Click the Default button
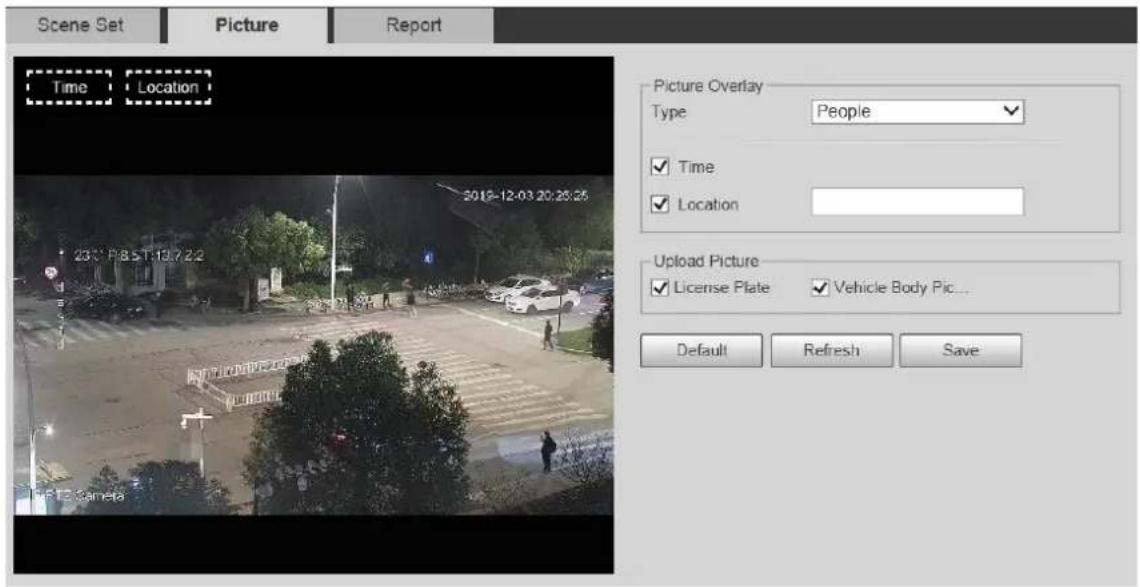 [701, 350]
